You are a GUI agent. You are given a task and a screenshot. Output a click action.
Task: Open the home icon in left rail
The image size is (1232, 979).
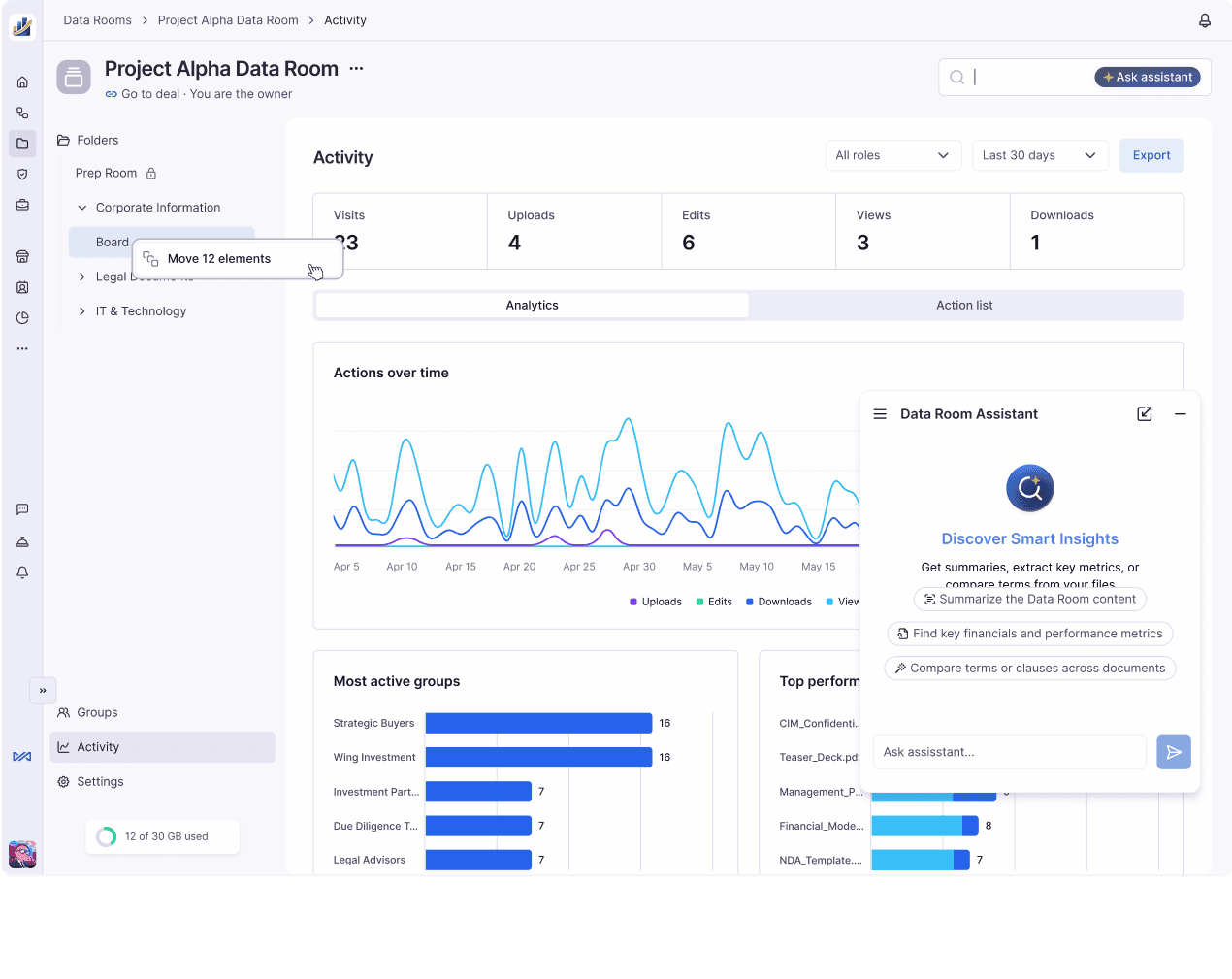pos(22,82)
